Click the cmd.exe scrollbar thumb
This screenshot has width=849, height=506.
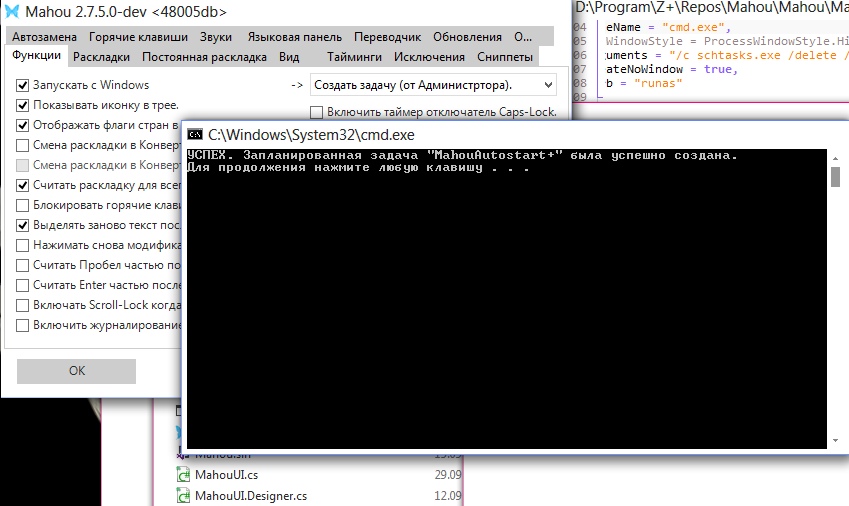835,177
